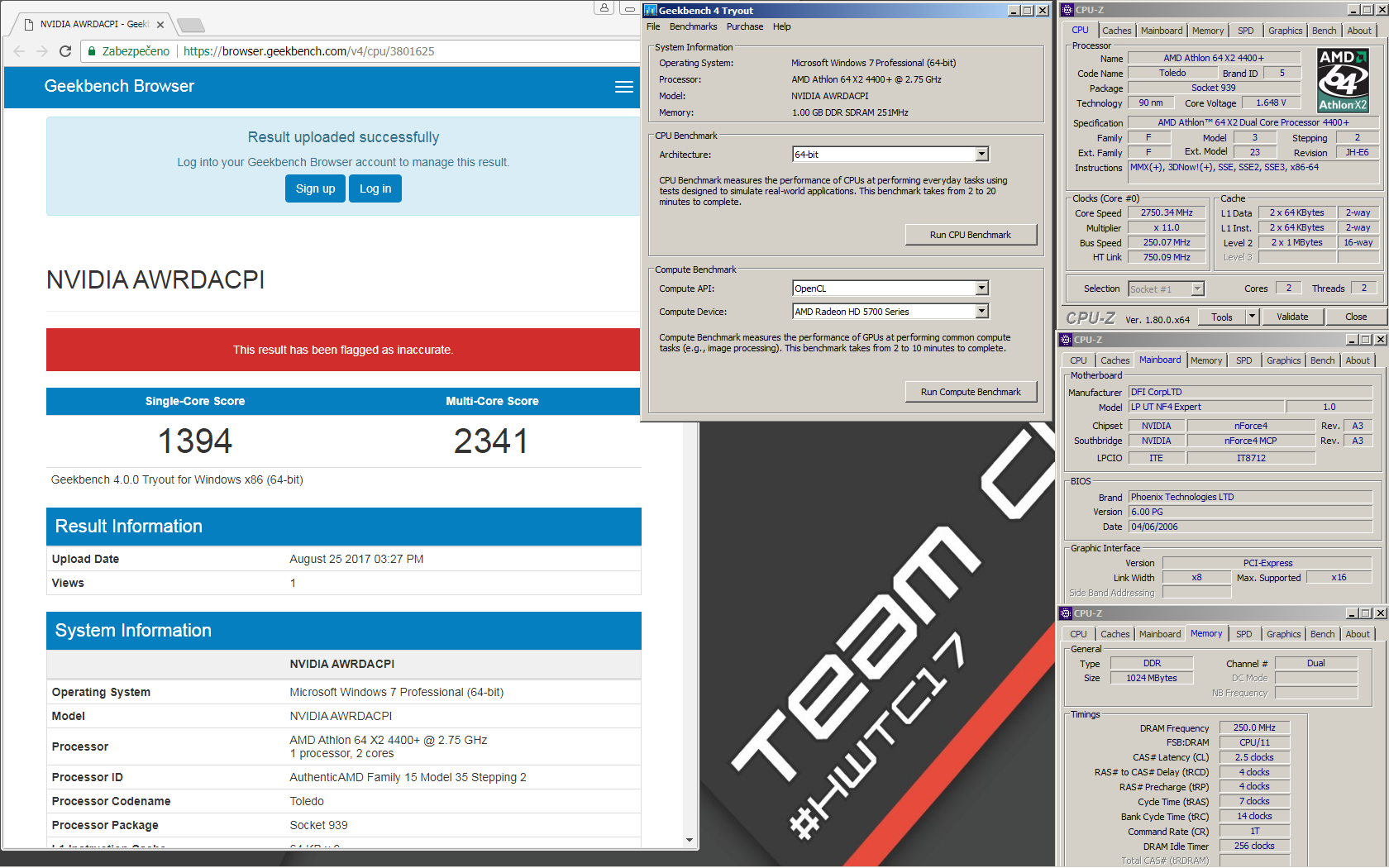
Task: Click the Chrome forward navigation arrow
Action: (x=42, y=51)
